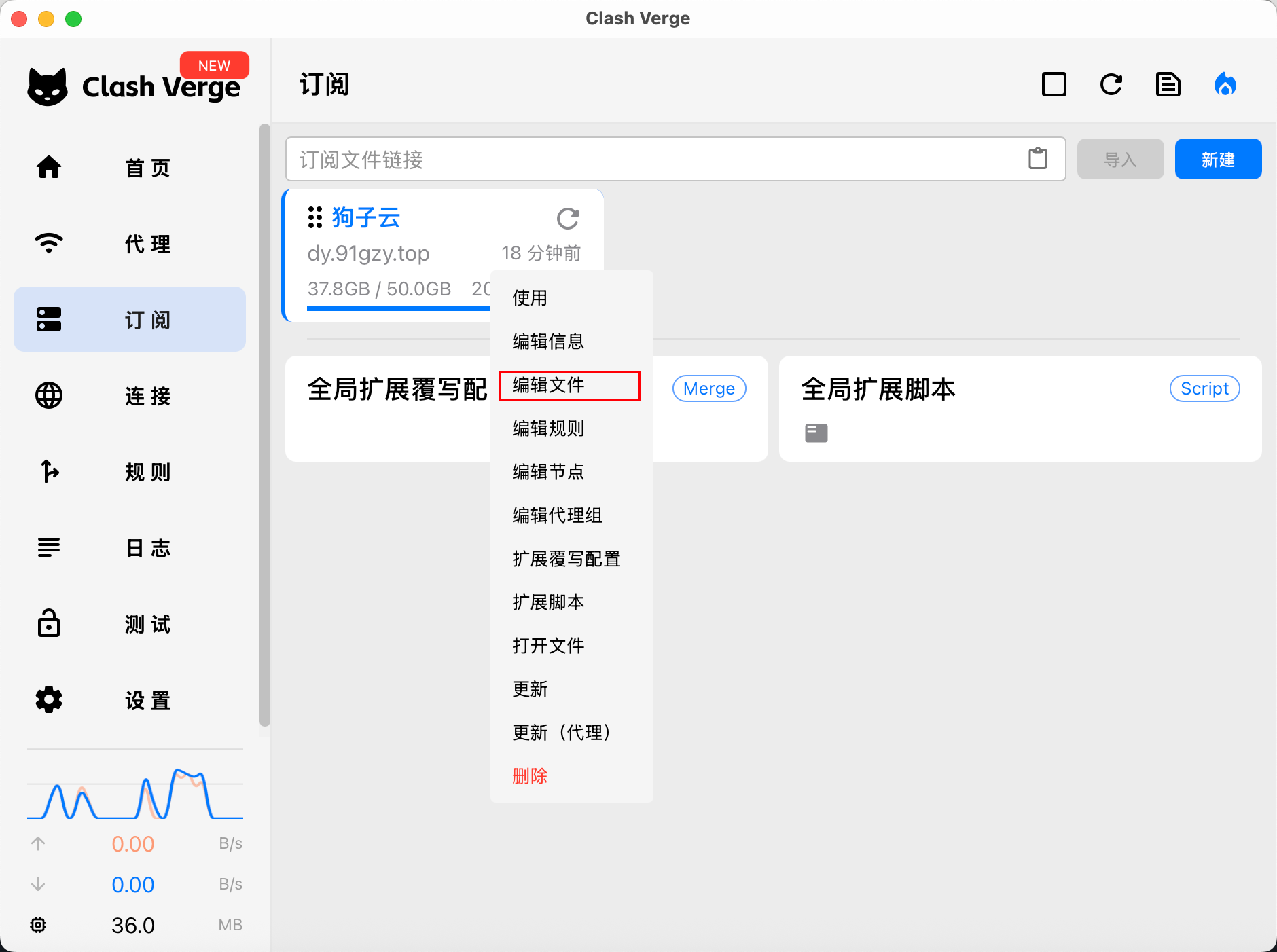Click the drag handle dots beside 狗子云
1277x952 pixels.
(314, 217)
